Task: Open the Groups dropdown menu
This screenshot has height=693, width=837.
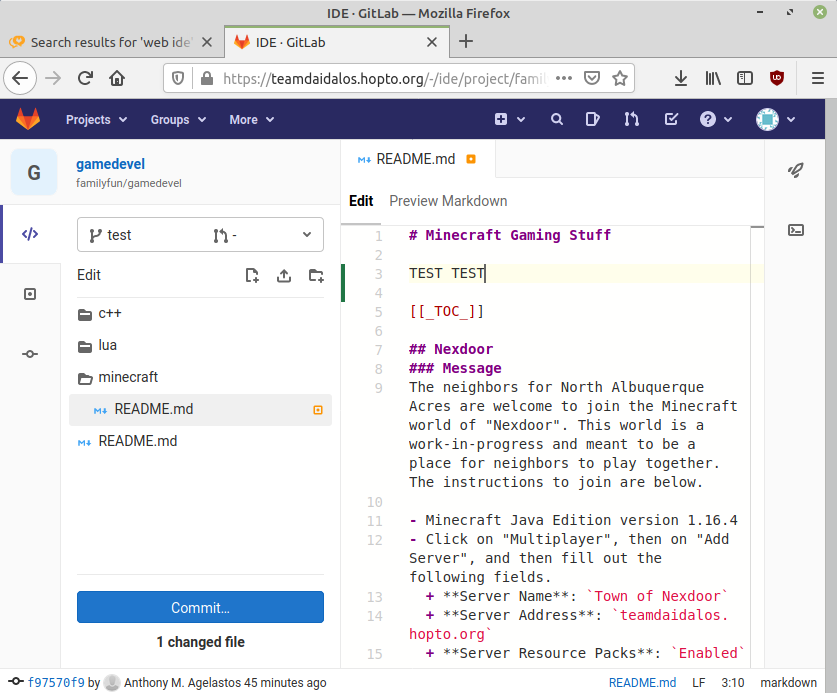Action: point(178,120)
